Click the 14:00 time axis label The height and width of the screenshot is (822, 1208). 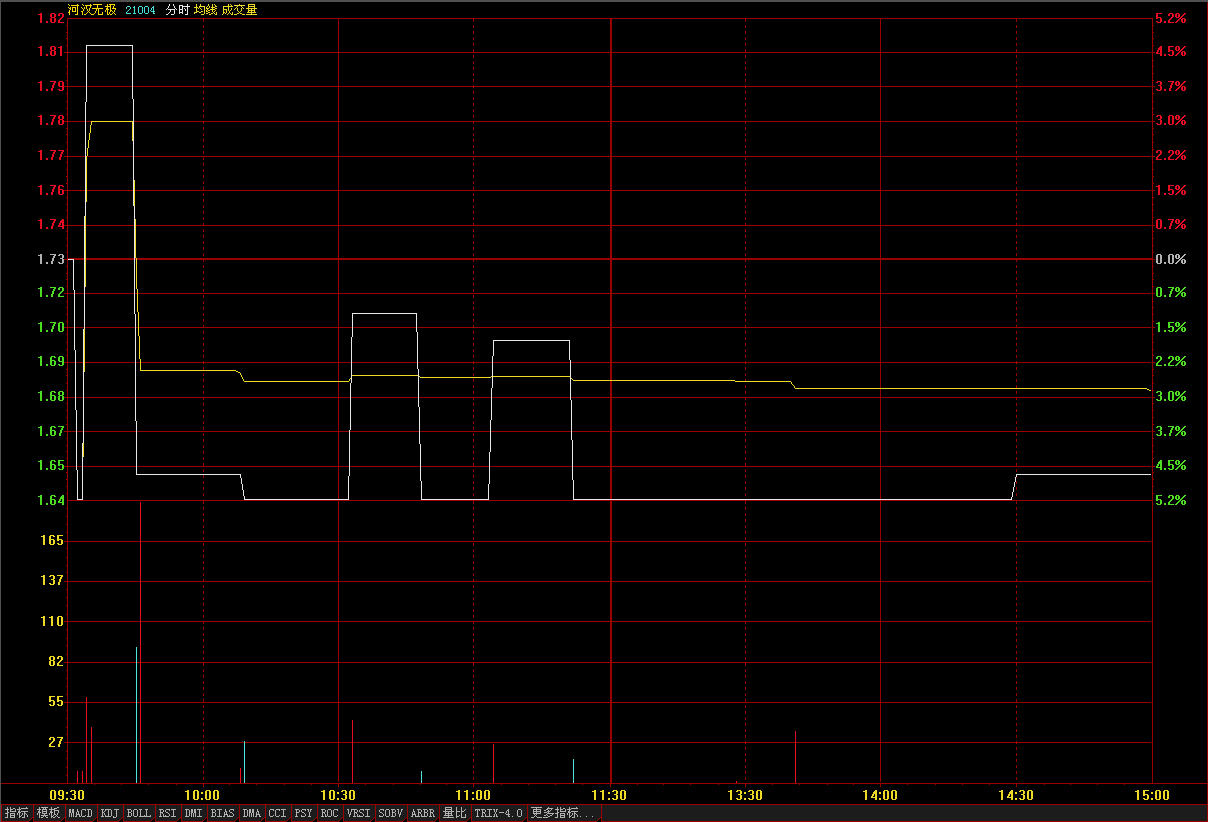[880, 795]
